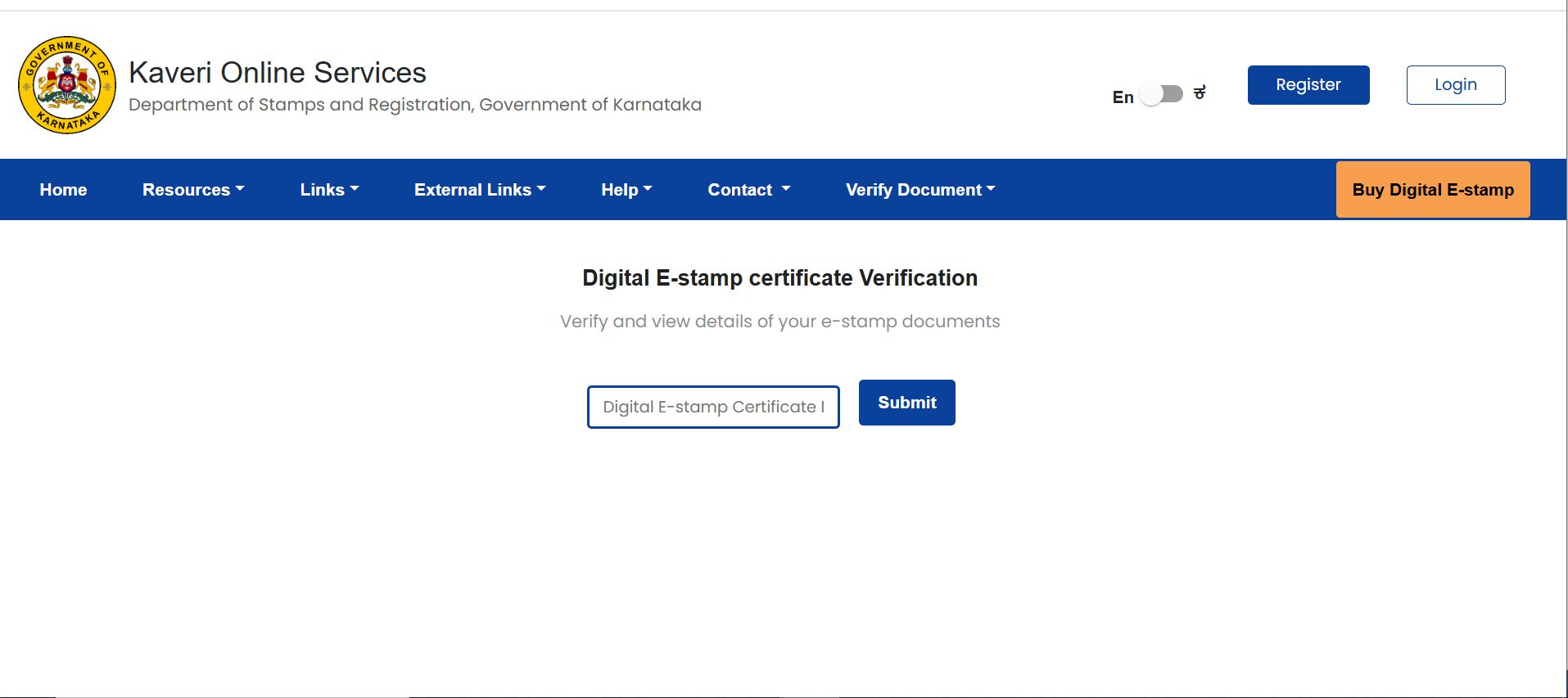Click the 'Verify and view details' description text
1568x698 pixels.
pyautogui.click(x=779, y=322)
